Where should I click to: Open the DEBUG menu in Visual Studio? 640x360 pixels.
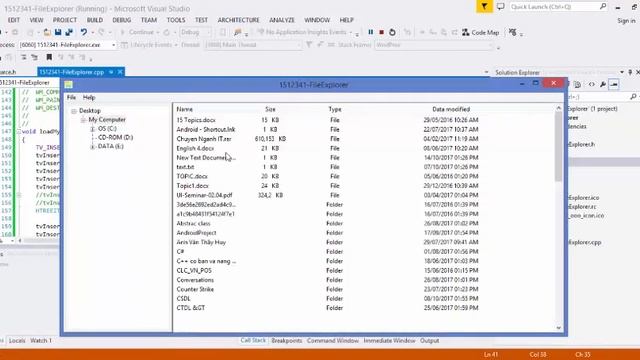pos(122,20)
